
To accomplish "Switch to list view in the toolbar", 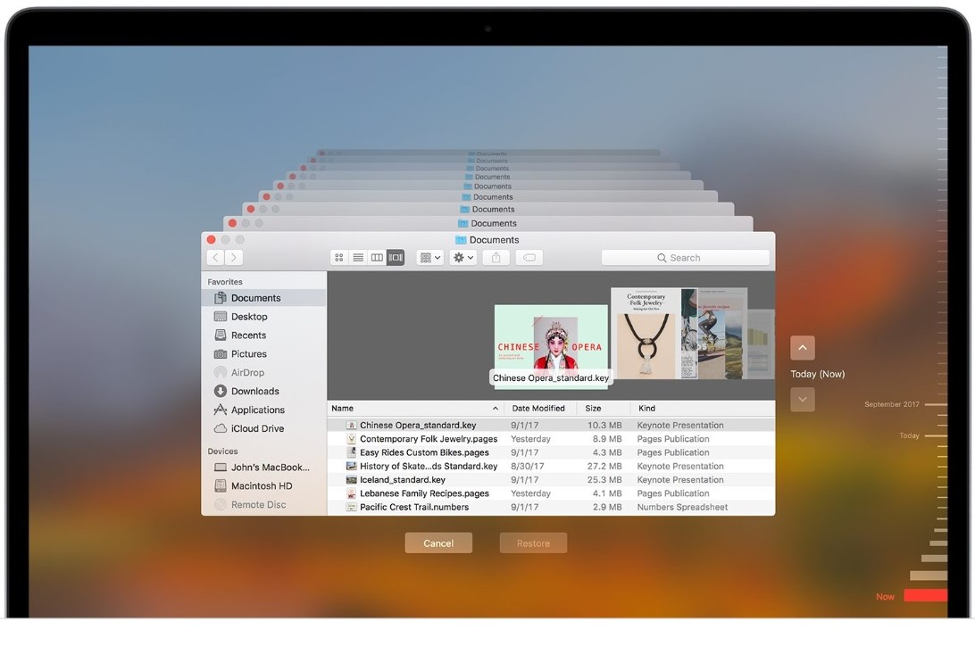I will [x=358, y=257].
